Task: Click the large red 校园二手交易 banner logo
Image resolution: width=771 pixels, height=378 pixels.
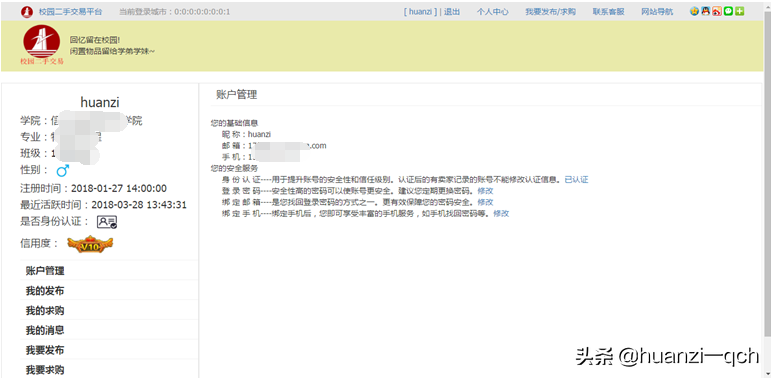Action: [42, 45]
